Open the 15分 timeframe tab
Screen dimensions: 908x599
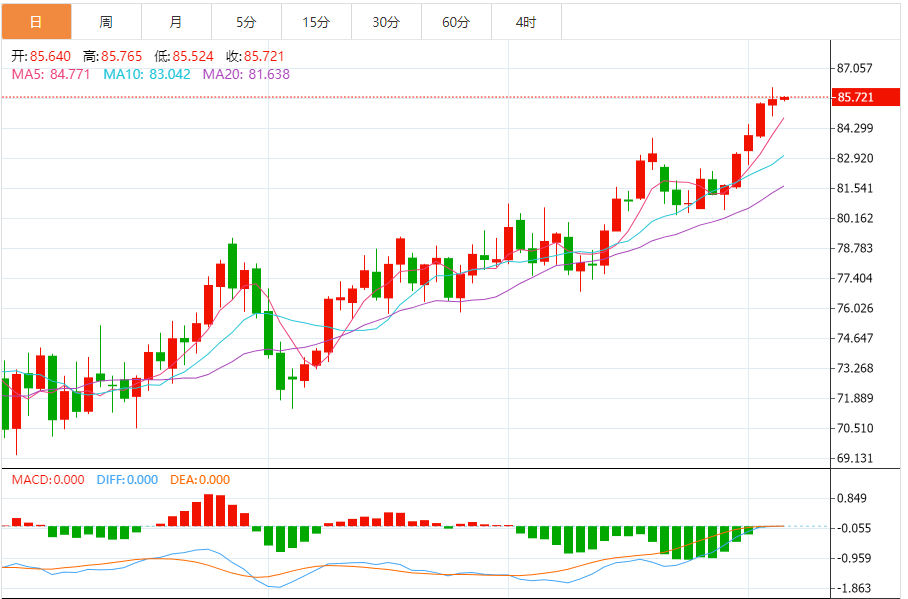(317, 22)
